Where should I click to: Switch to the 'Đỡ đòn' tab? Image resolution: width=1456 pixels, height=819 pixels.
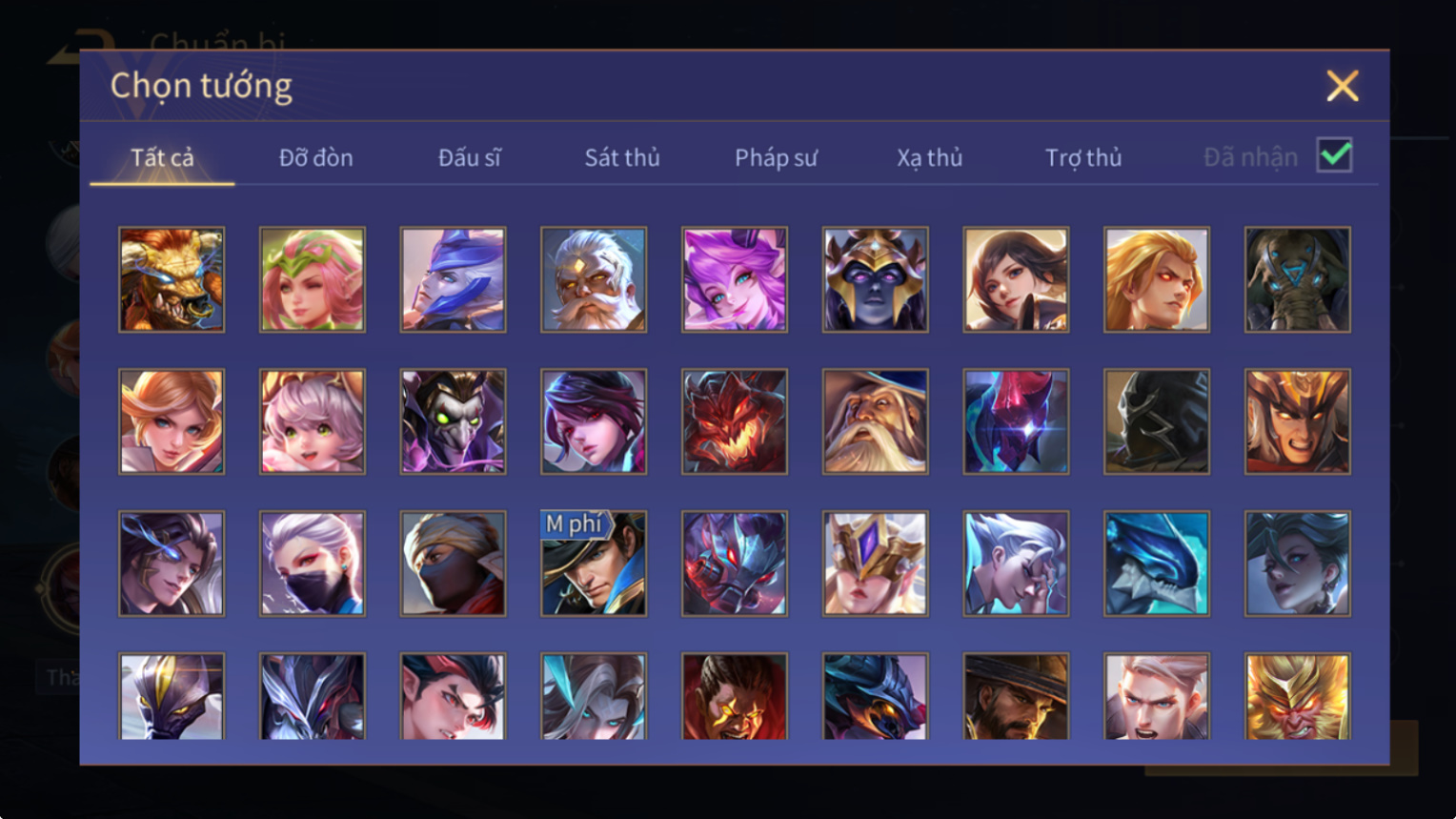pyautogui.click(x=315, y=157)
